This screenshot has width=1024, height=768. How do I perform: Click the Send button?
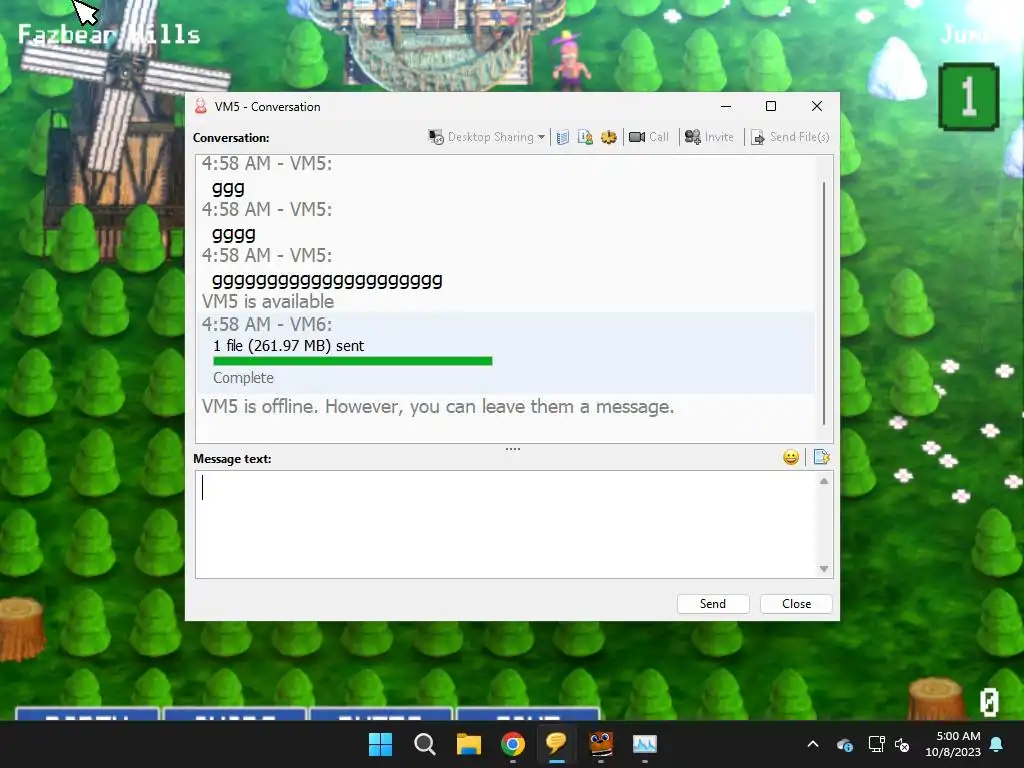pos(713,604)
